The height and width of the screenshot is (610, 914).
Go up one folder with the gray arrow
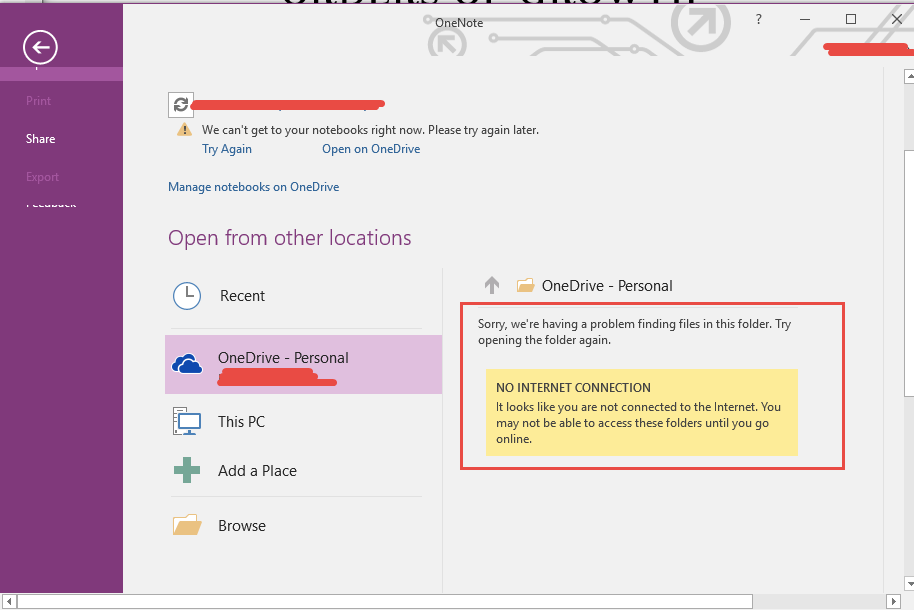(492, 285)
